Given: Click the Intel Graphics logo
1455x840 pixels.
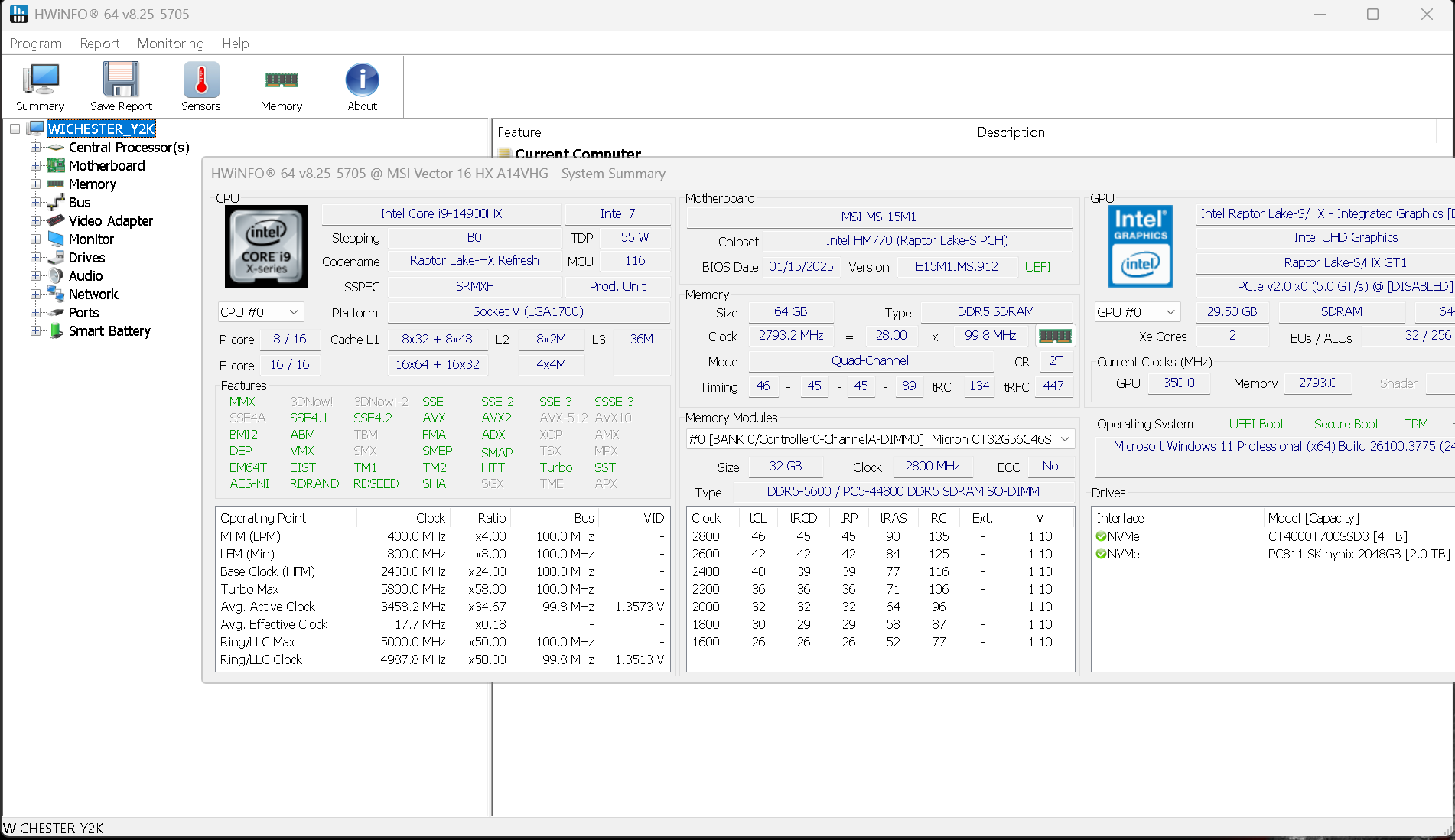Looking at the screenshot, I should point(1140,246).
